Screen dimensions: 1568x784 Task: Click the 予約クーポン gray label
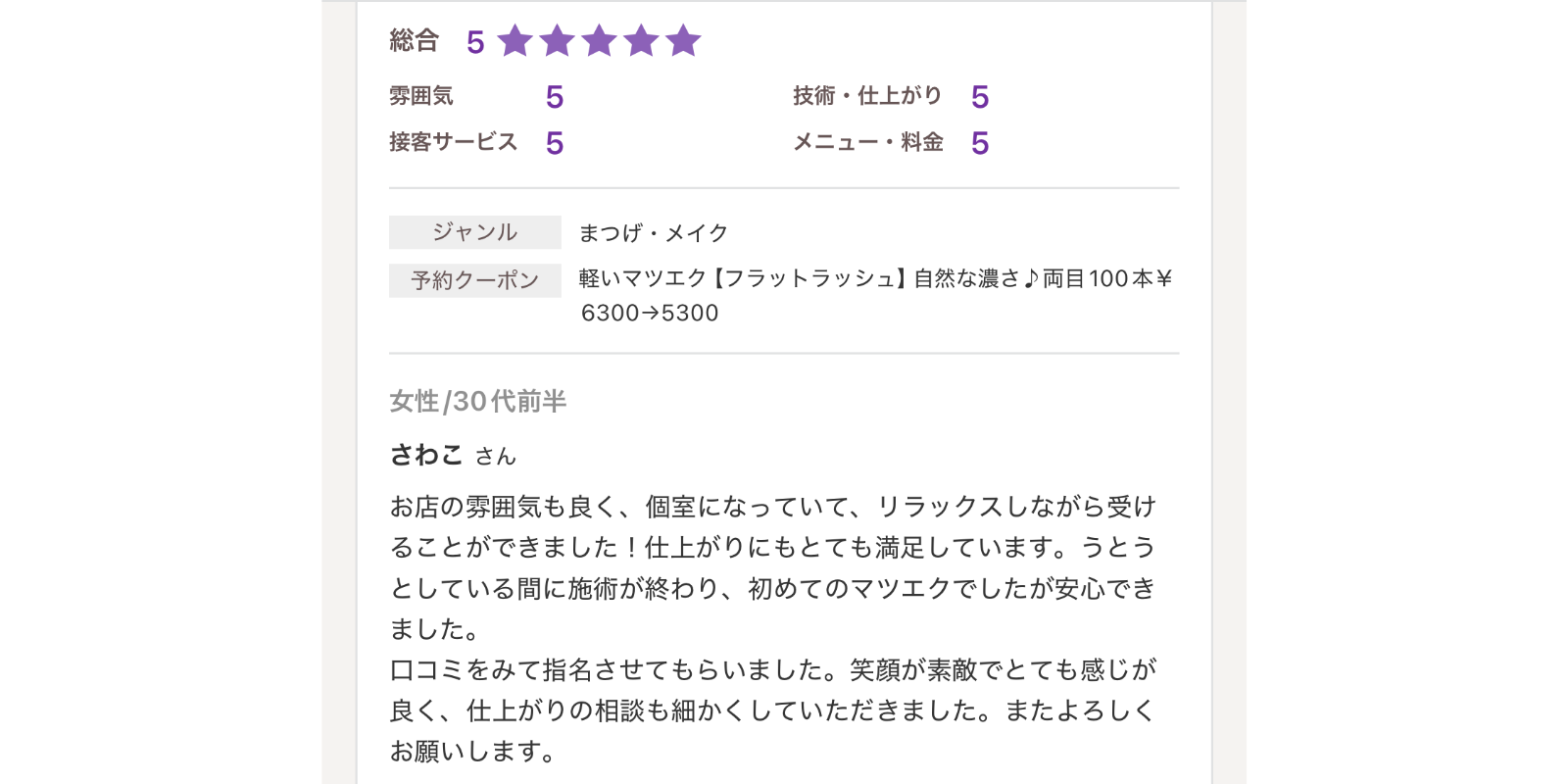click(475, 280)
